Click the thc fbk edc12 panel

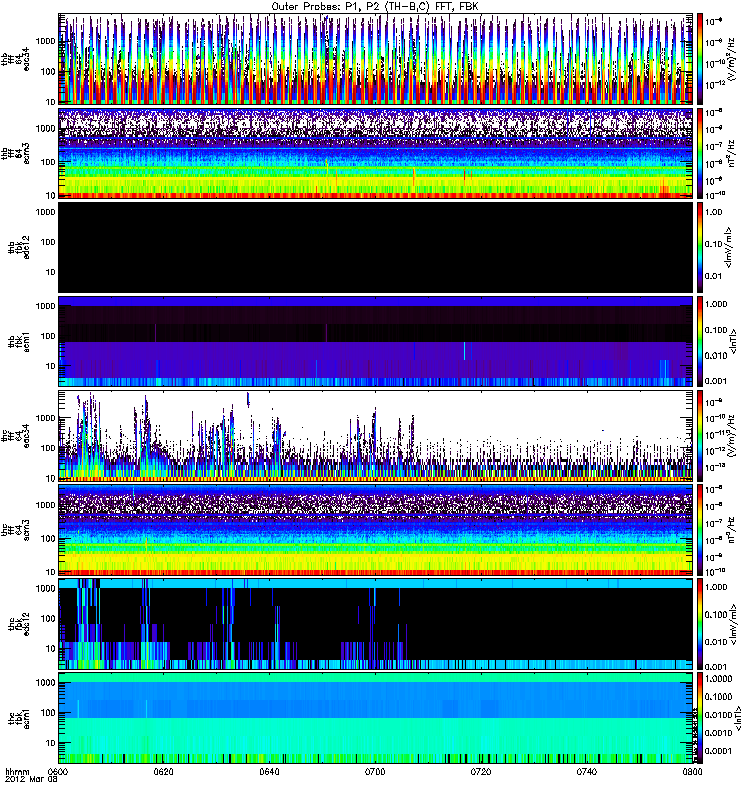click(x=375, y=623)
